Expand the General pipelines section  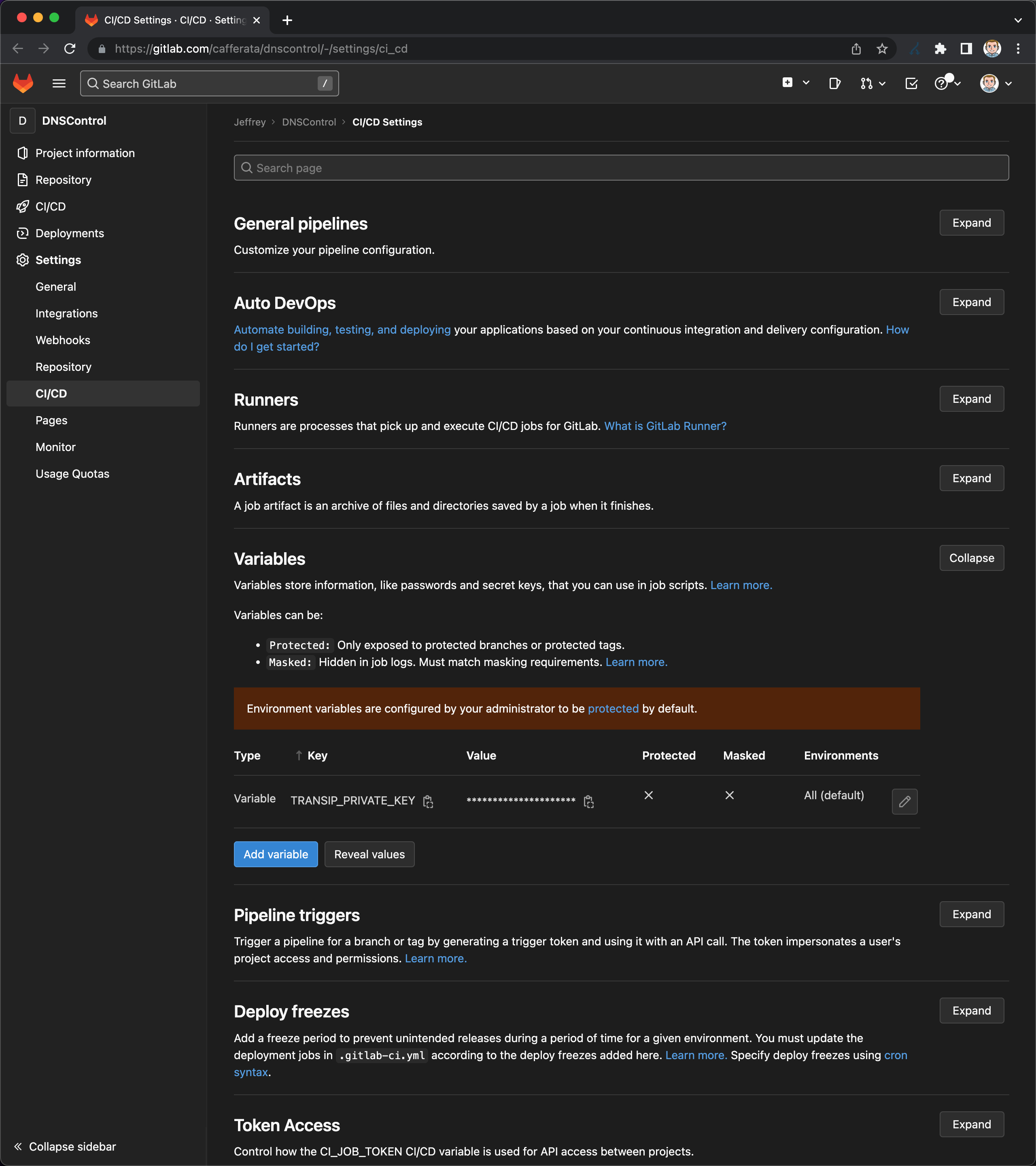971,223
